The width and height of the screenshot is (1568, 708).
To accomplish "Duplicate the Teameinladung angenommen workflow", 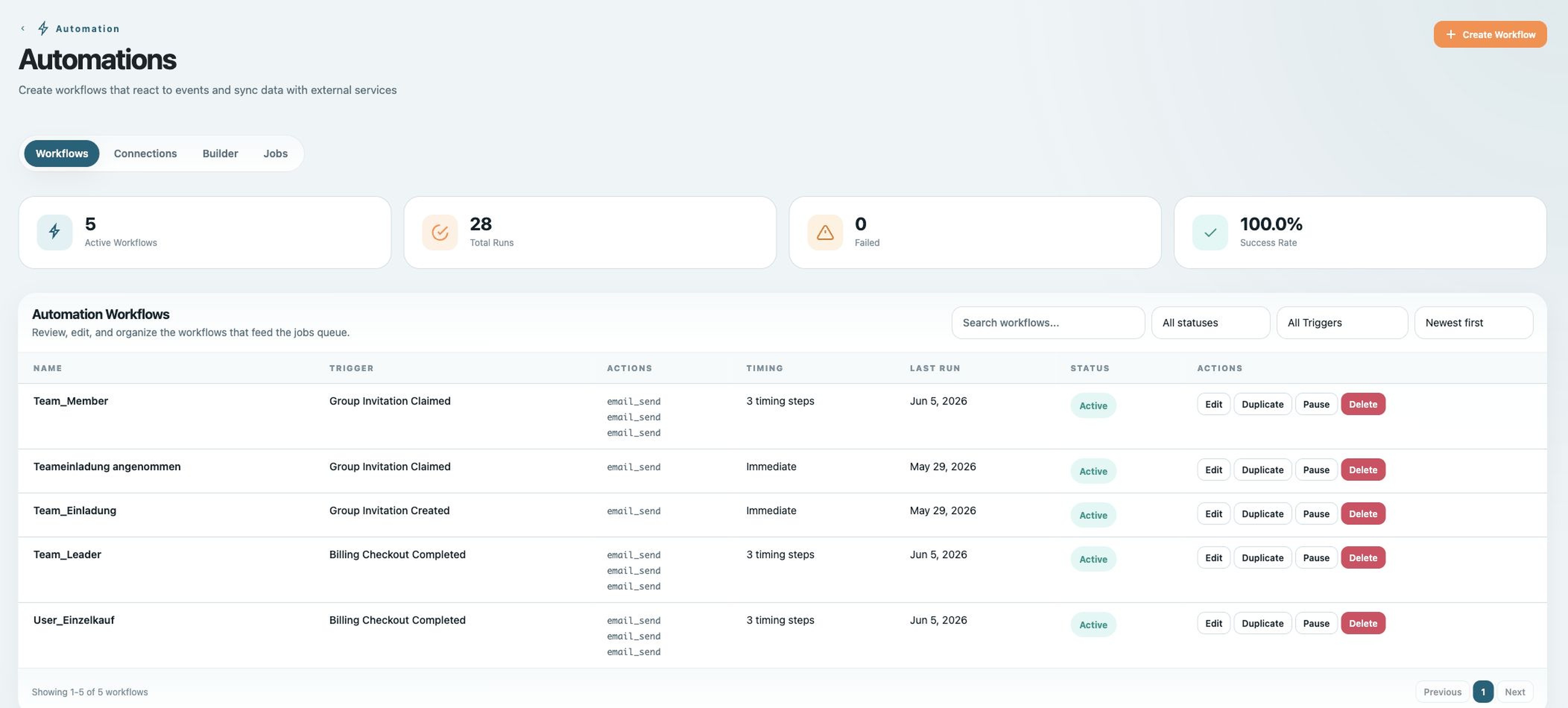I will [1262, 470].
